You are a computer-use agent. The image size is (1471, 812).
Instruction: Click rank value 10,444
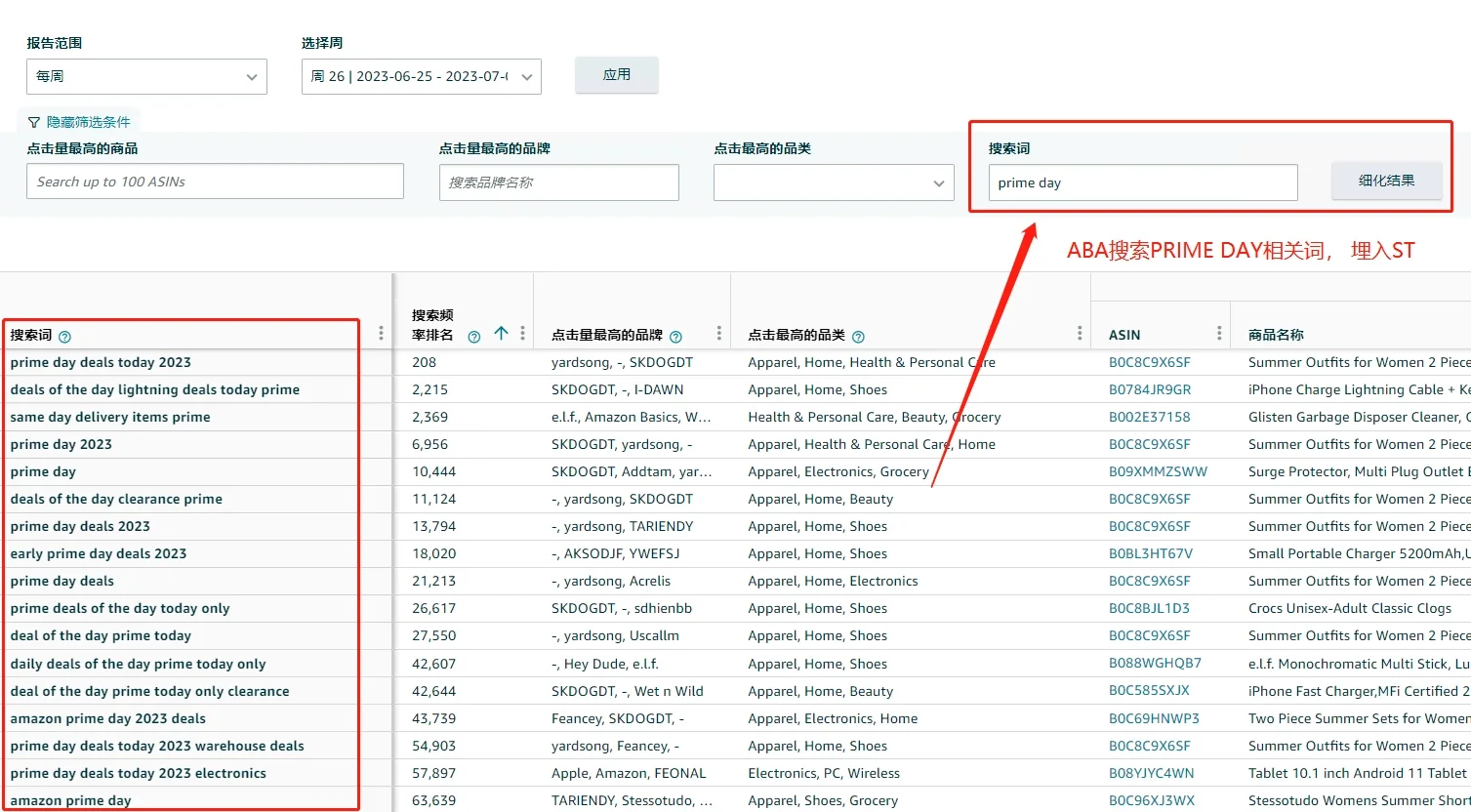click(434, 471)
